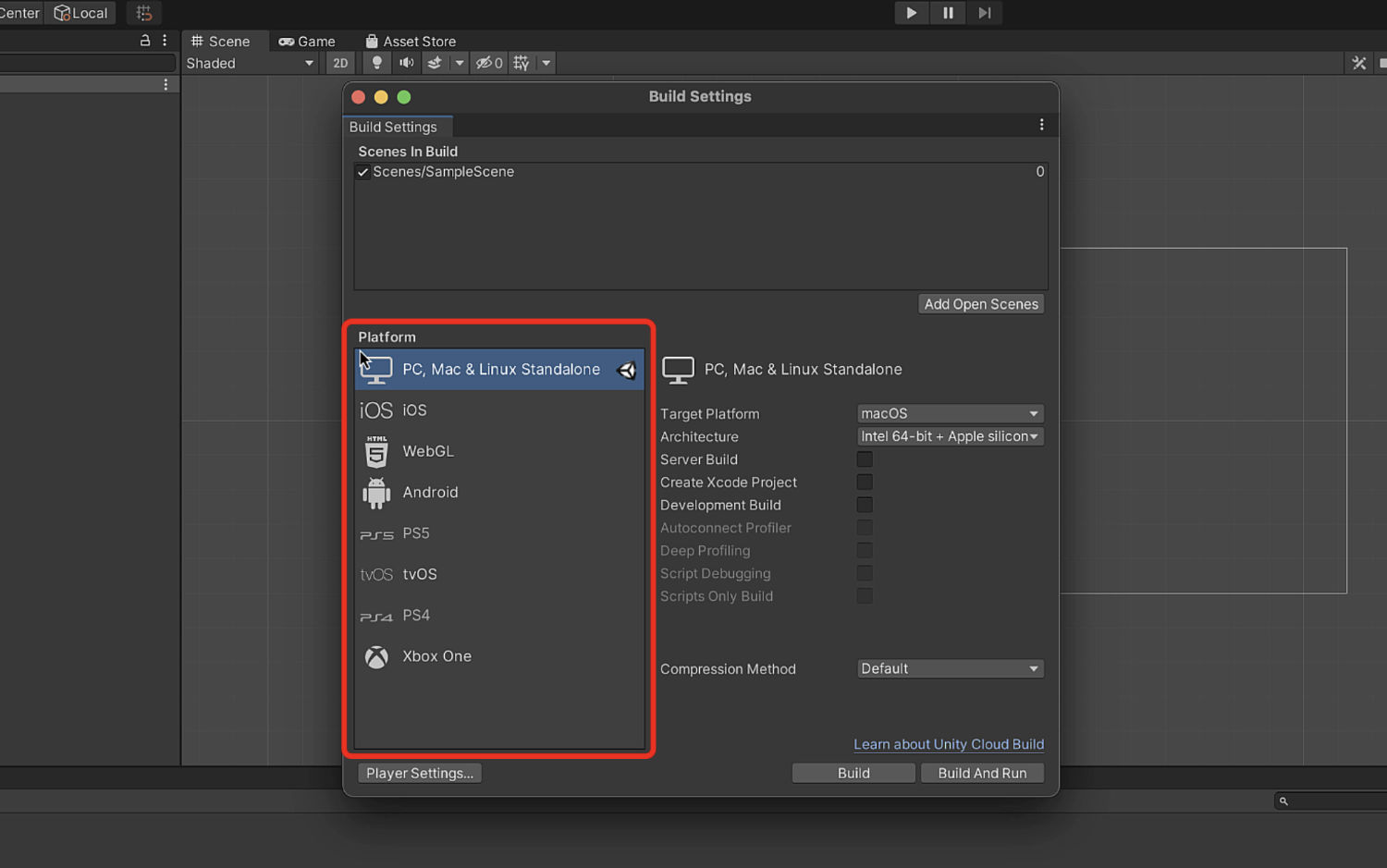Select the Scenes/SampleScene entry
Image resolution: width=1387 pixels, height=868 pixels.
tap(700, 172)
